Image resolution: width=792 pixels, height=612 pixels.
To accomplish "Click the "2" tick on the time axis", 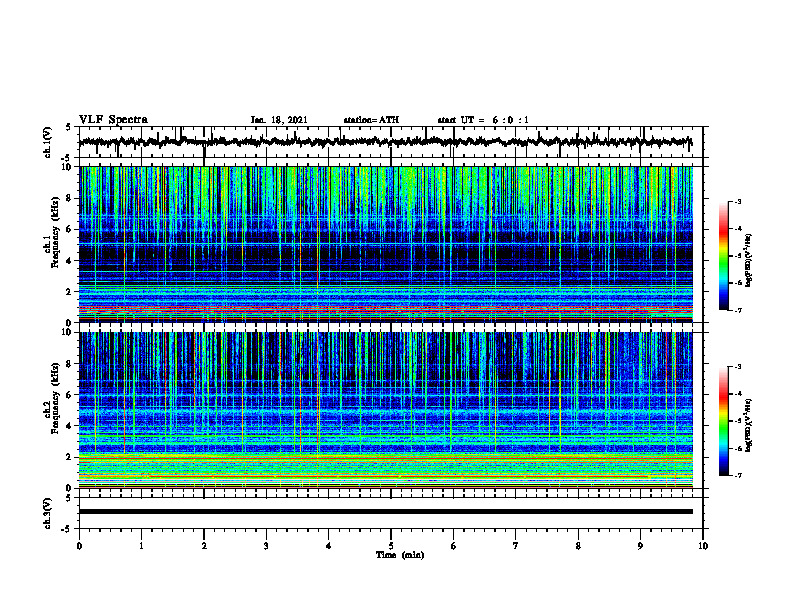I will 204,546.
